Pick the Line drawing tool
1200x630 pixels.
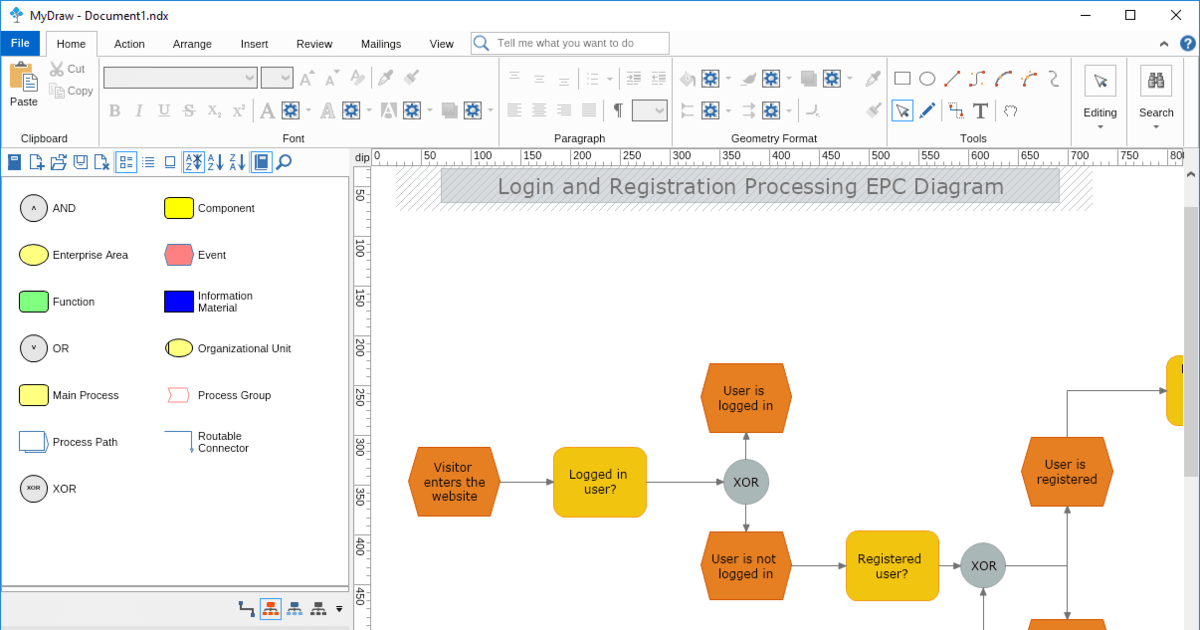pyautogui.click(x=953, y=79)
